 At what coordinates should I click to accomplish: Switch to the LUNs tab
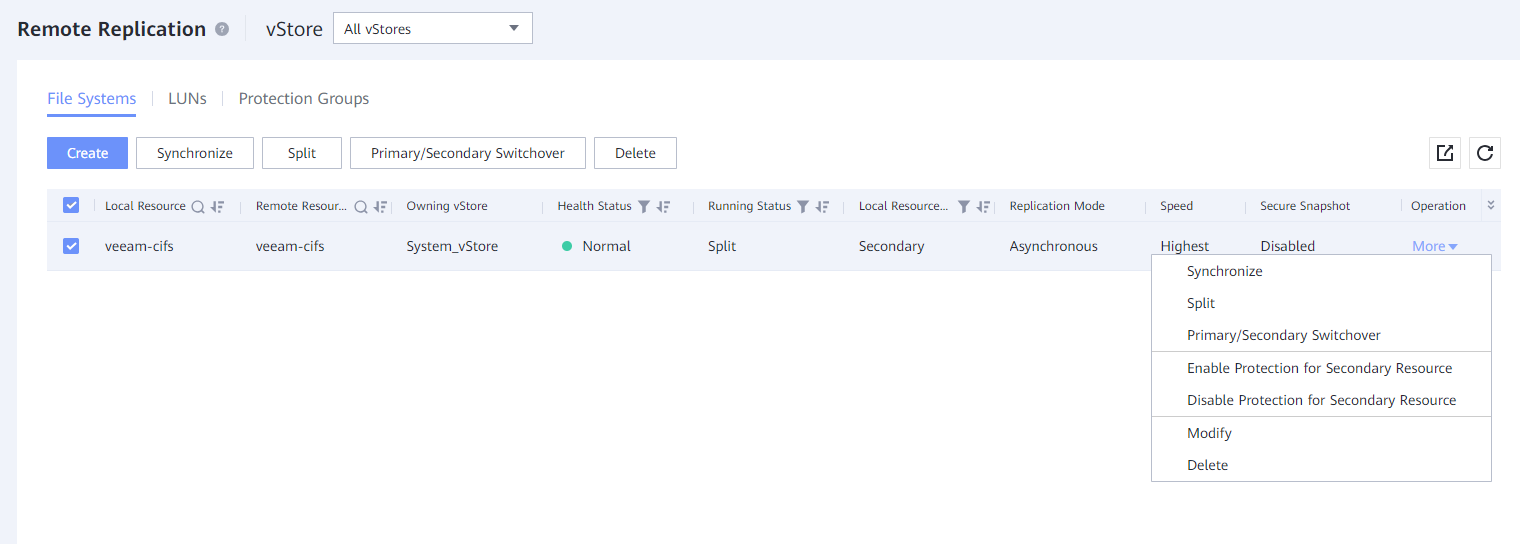pos(187,98)
